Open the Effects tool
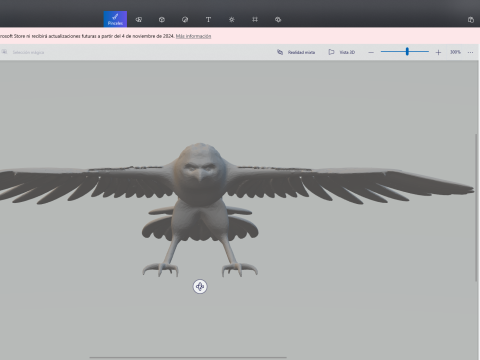The image size is (480, 360). pos(232,20)
